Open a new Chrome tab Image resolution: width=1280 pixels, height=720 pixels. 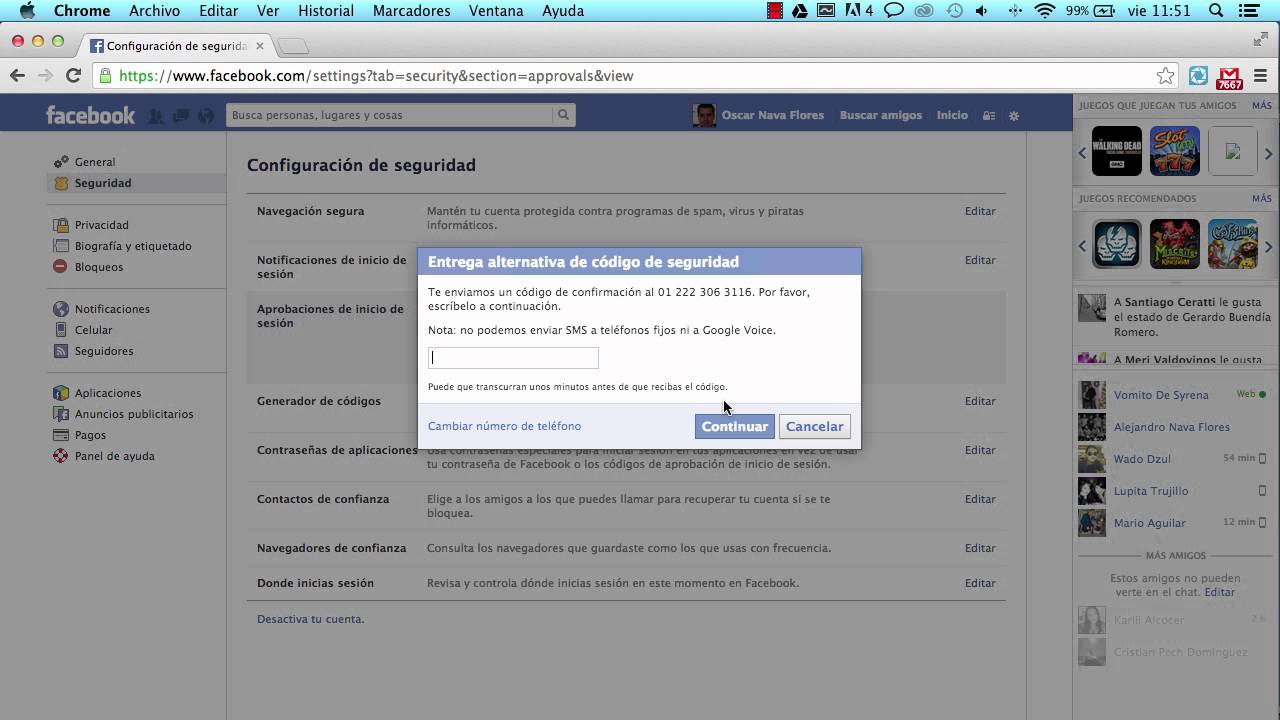click(x=293, y=47)
